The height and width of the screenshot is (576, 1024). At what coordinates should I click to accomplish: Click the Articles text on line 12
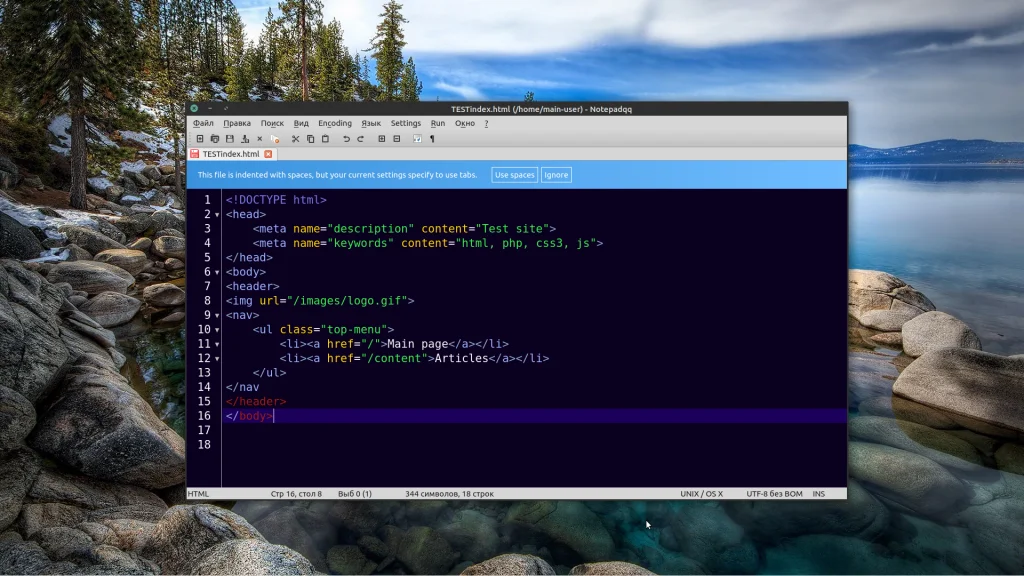coord(461,358)
